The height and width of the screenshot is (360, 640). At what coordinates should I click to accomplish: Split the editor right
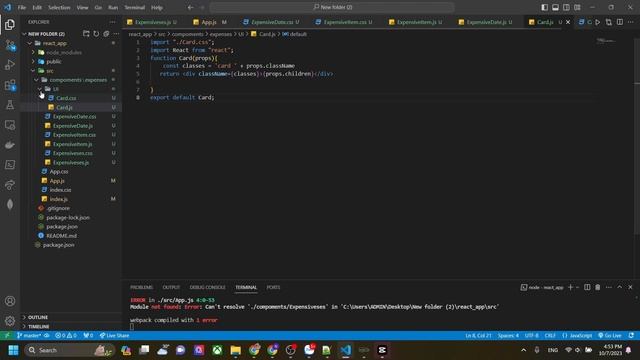pyautogui.click(x=620, y=22)
